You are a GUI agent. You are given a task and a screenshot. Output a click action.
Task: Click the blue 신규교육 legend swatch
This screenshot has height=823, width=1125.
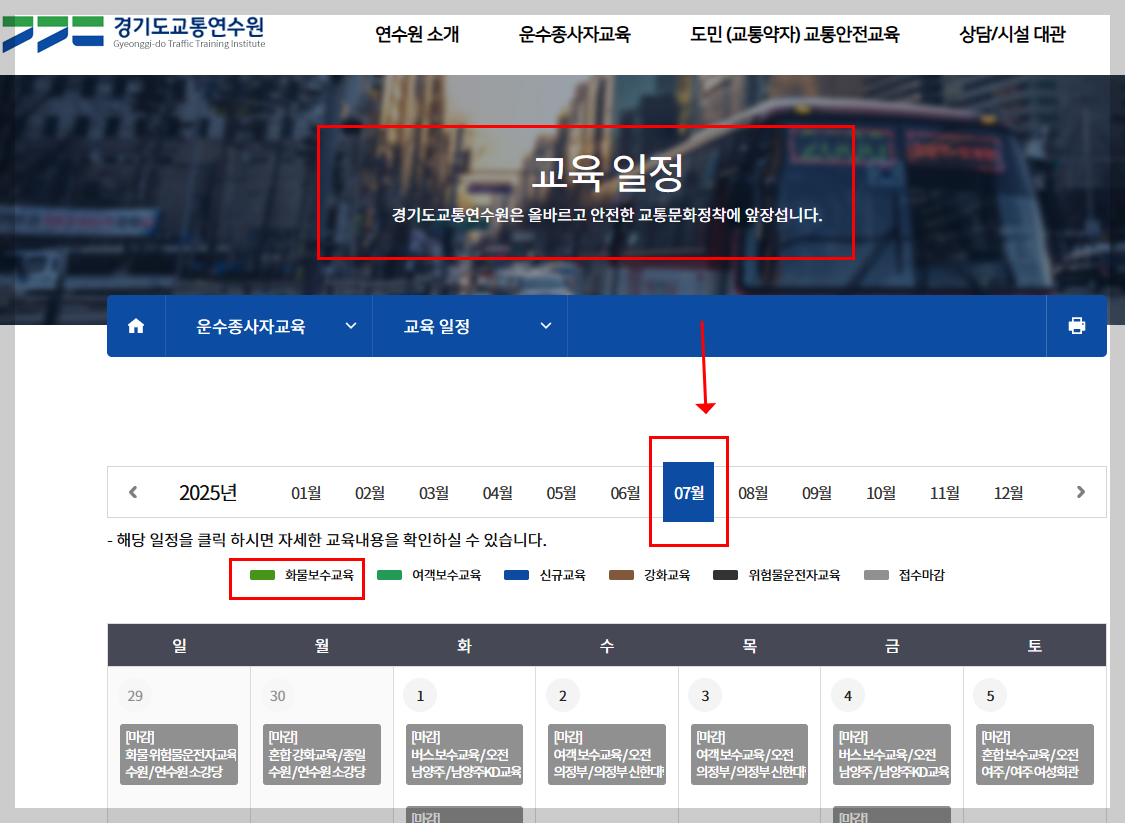point(517,575)
